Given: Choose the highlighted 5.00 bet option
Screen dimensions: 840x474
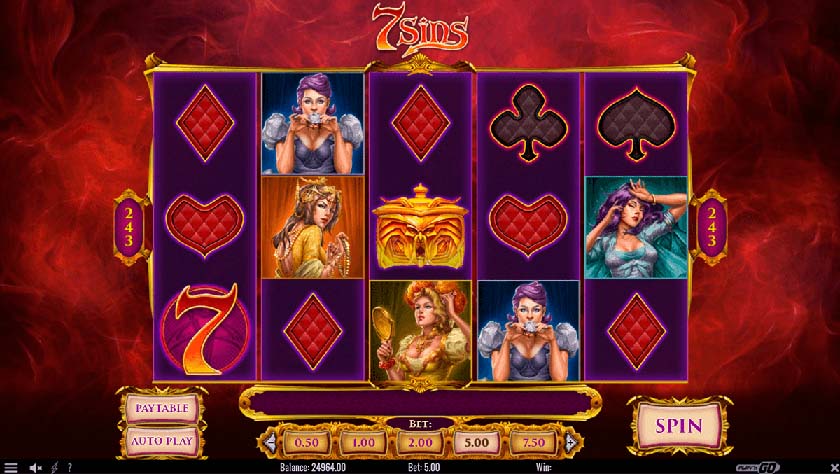Looking at the screenshot, I should 477,443.
